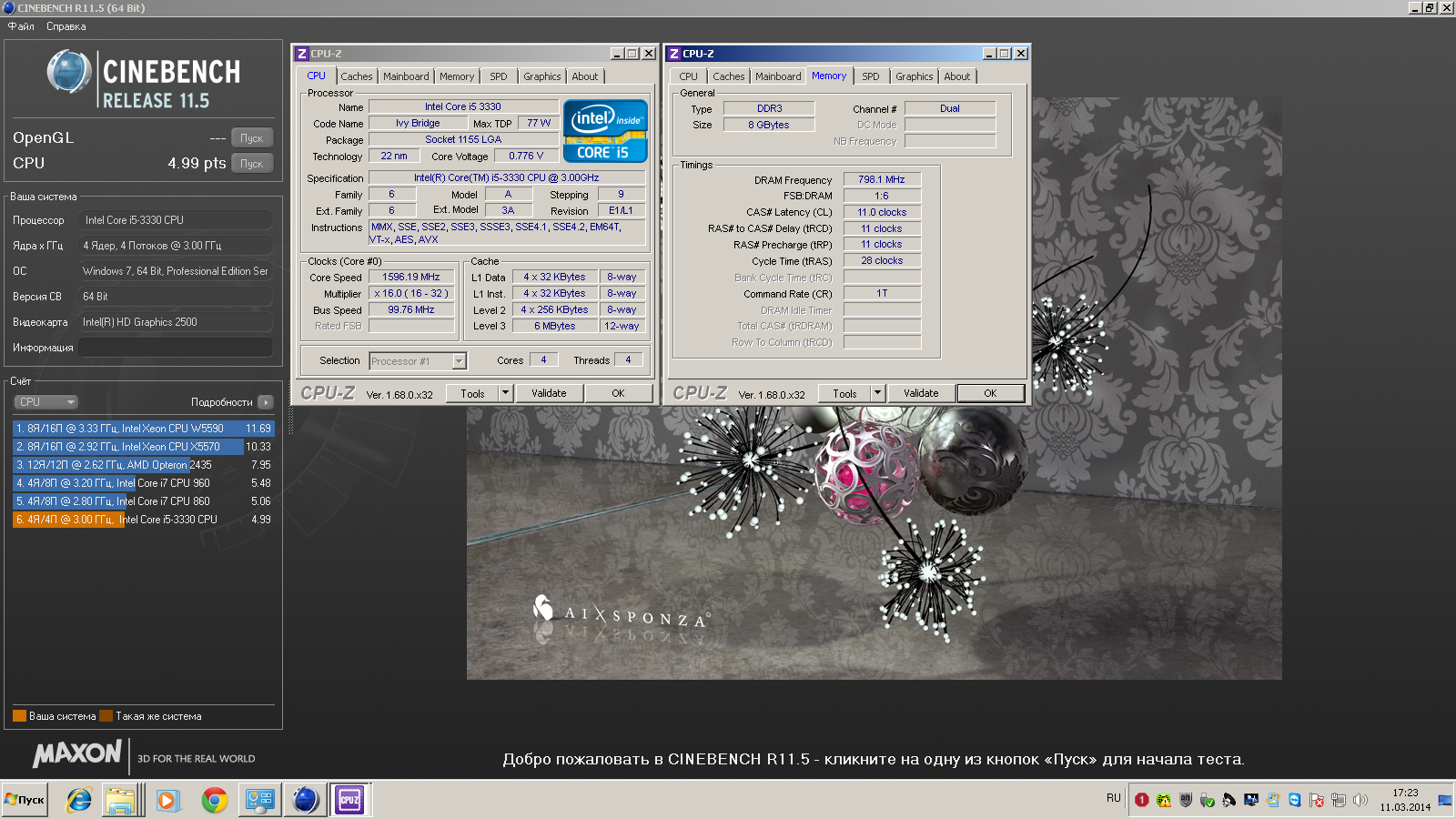
Task: Expand Tools dropdown arrow in right CPU-Z
Action: click(x=878, y=393)
